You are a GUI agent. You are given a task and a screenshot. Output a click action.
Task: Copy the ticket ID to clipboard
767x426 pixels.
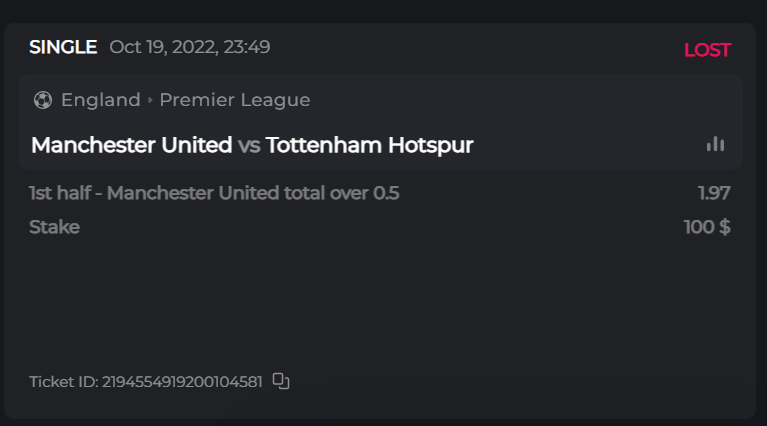point(281,381)
